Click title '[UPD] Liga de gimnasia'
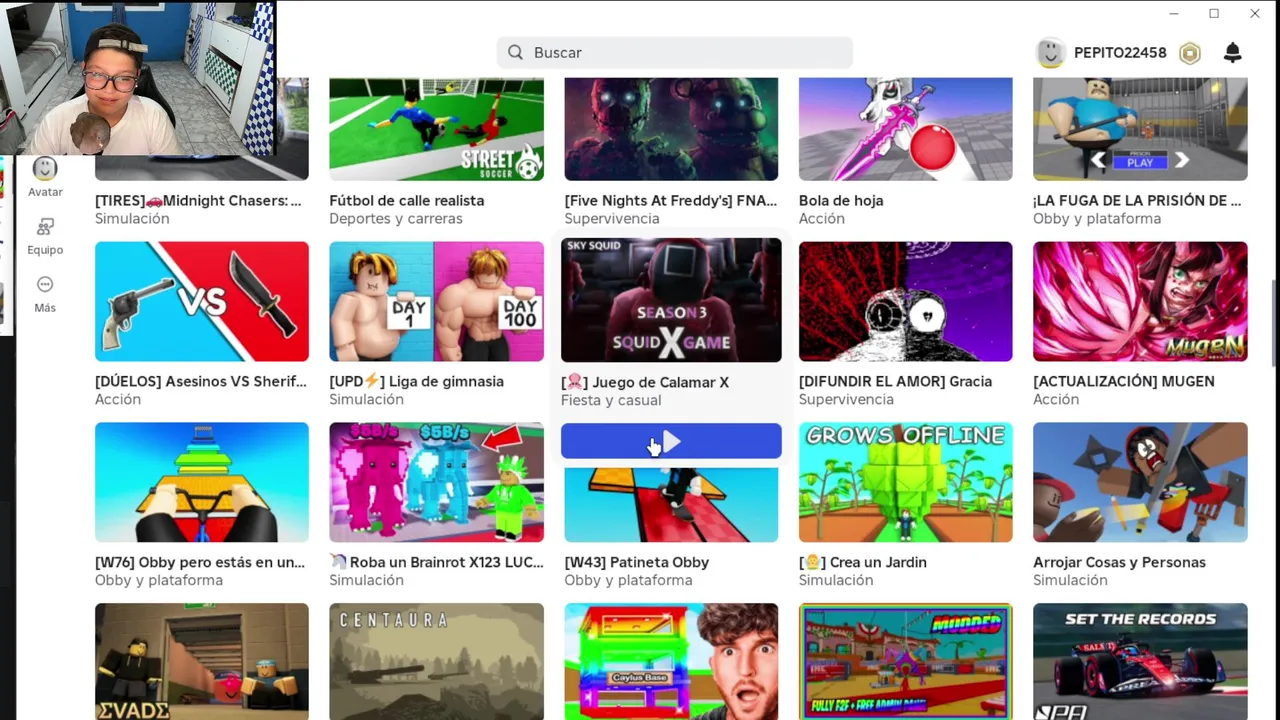The image size is (1280, 720). pyautogui.click(x=417, y=381)
